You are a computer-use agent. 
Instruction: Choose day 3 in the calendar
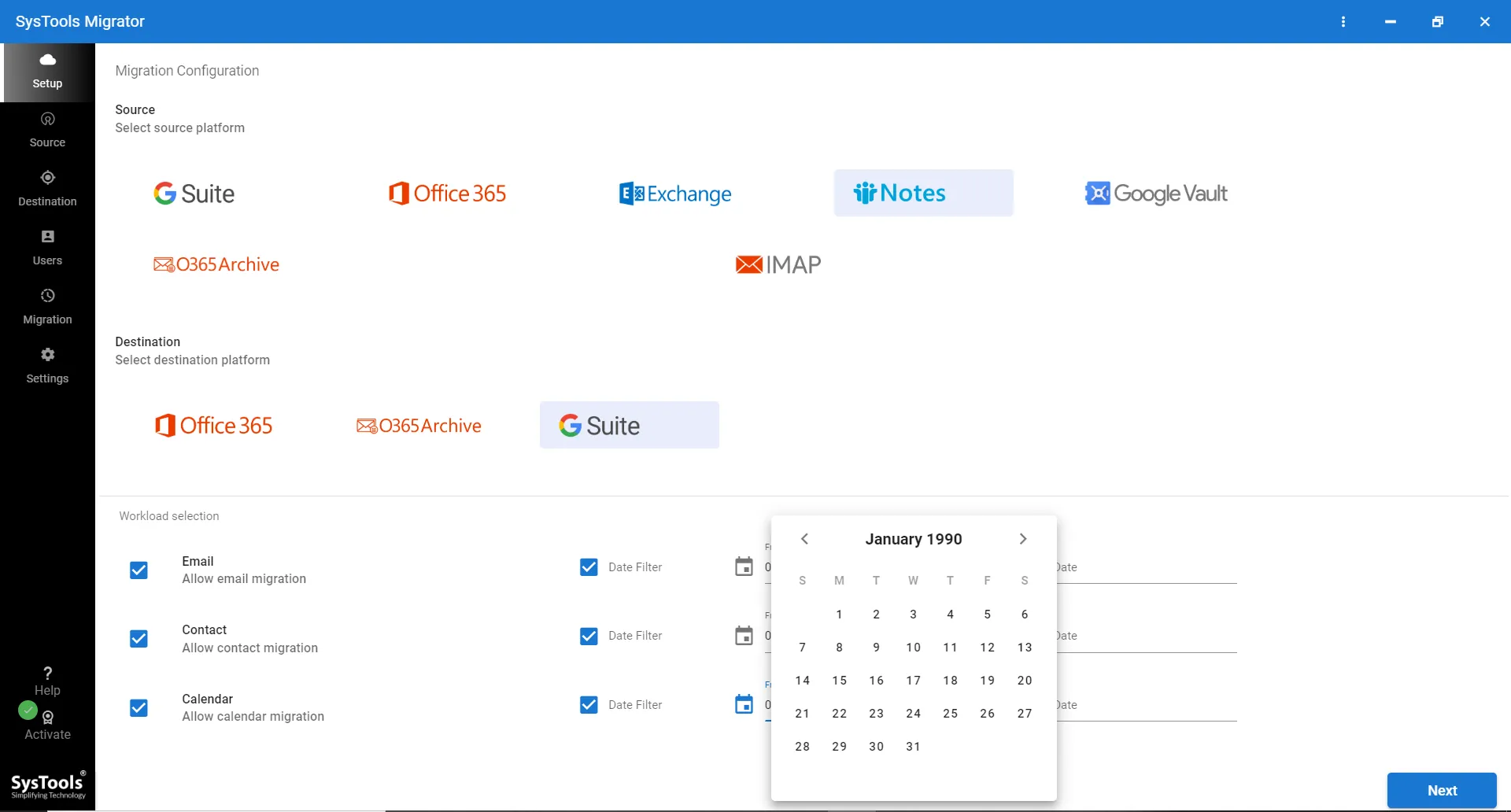coord(914,615)
